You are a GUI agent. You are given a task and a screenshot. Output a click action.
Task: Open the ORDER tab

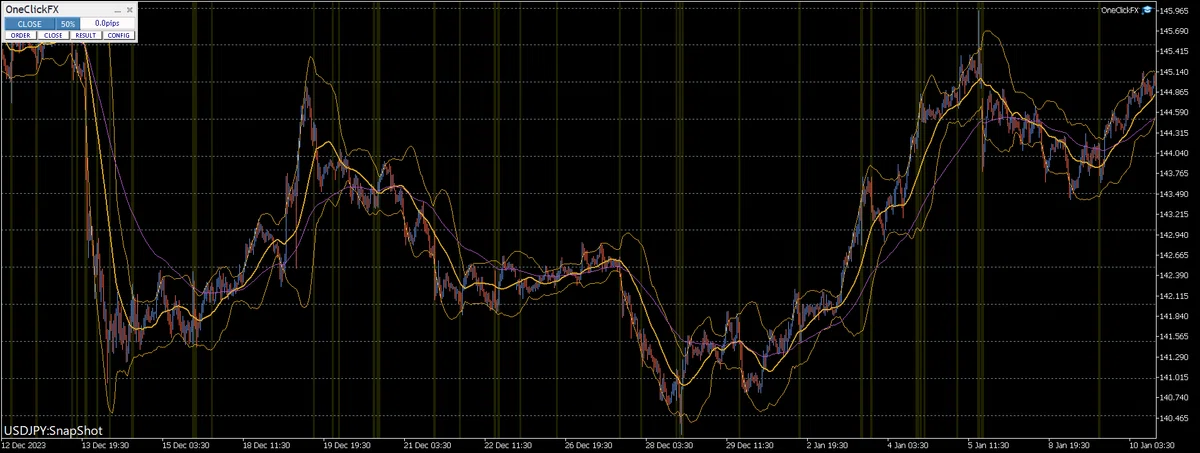(x=20, y=35)
